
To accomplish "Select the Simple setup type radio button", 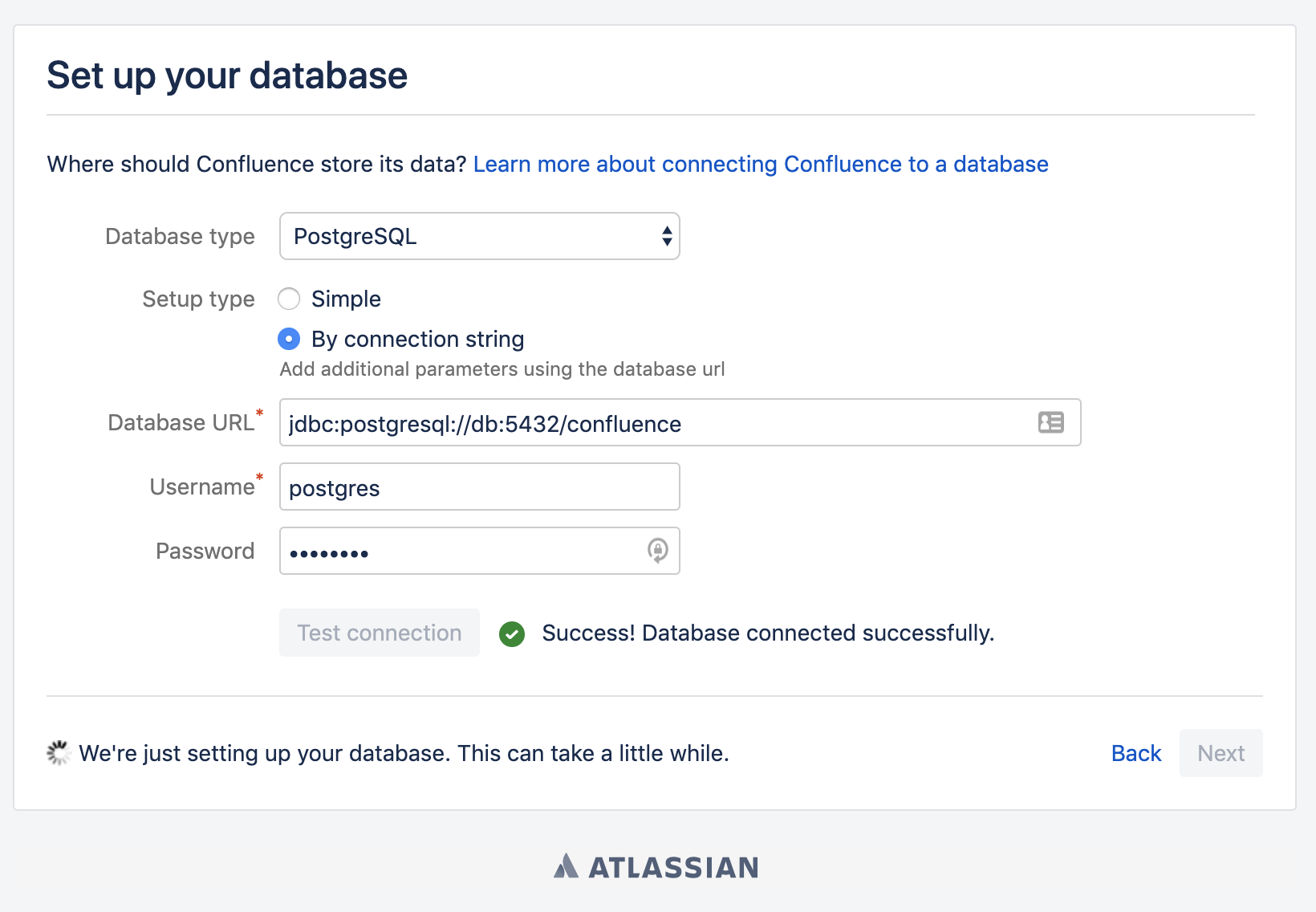I will click(289, 299).
